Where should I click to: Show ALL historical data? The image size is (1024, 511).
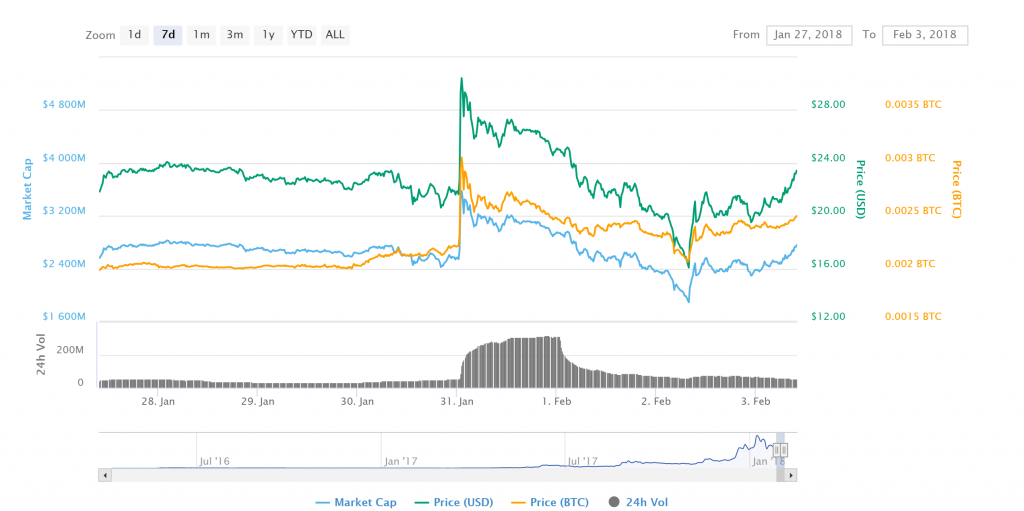(x=335, y=35)
